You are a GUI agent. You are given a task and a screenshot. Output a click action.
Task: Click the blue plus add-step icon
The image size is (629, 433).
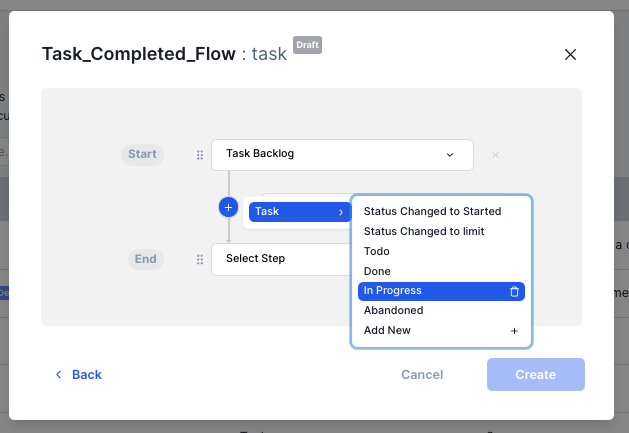pos(228,208)
